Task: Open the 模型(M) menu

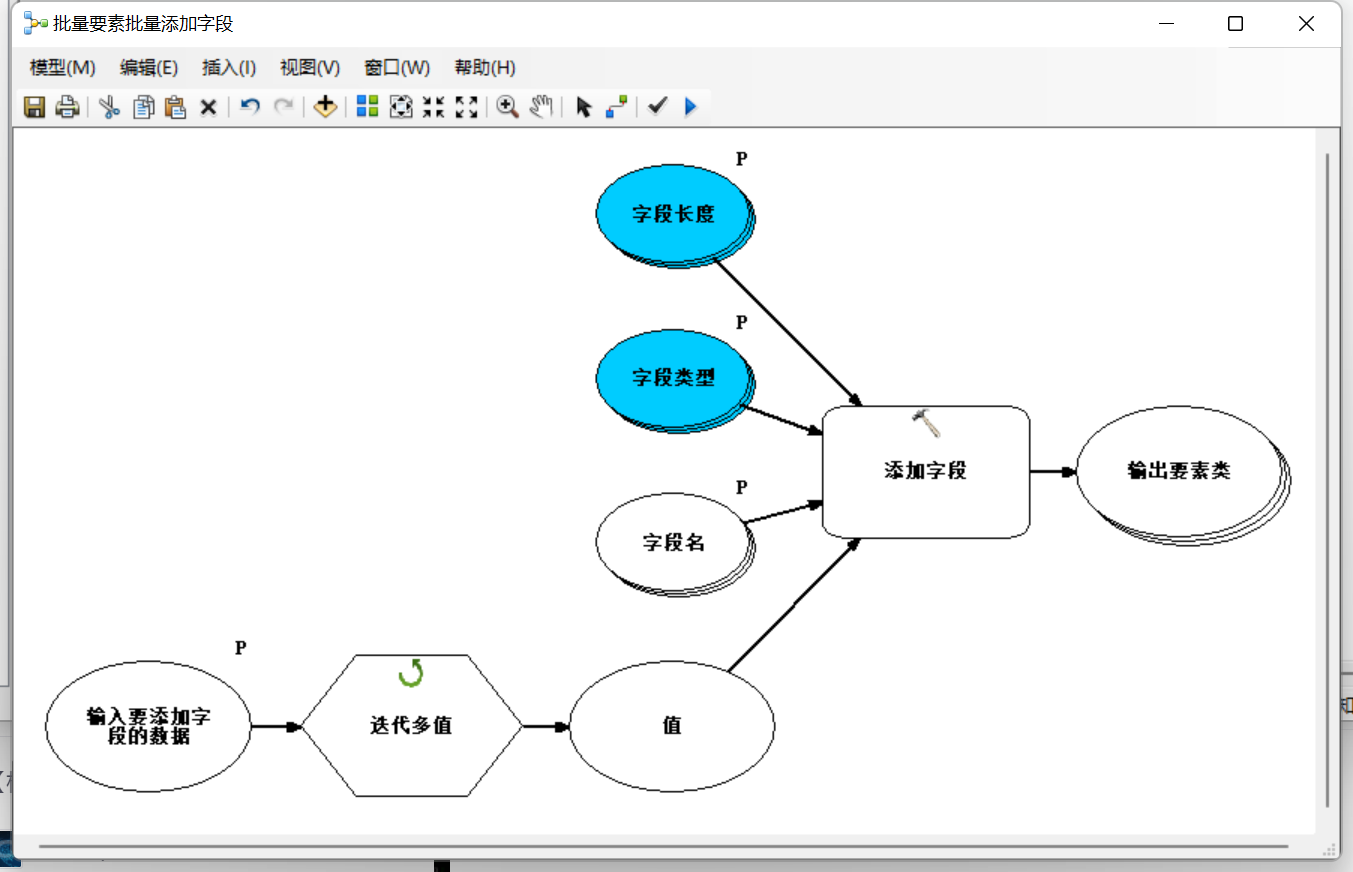Action: 62,68
